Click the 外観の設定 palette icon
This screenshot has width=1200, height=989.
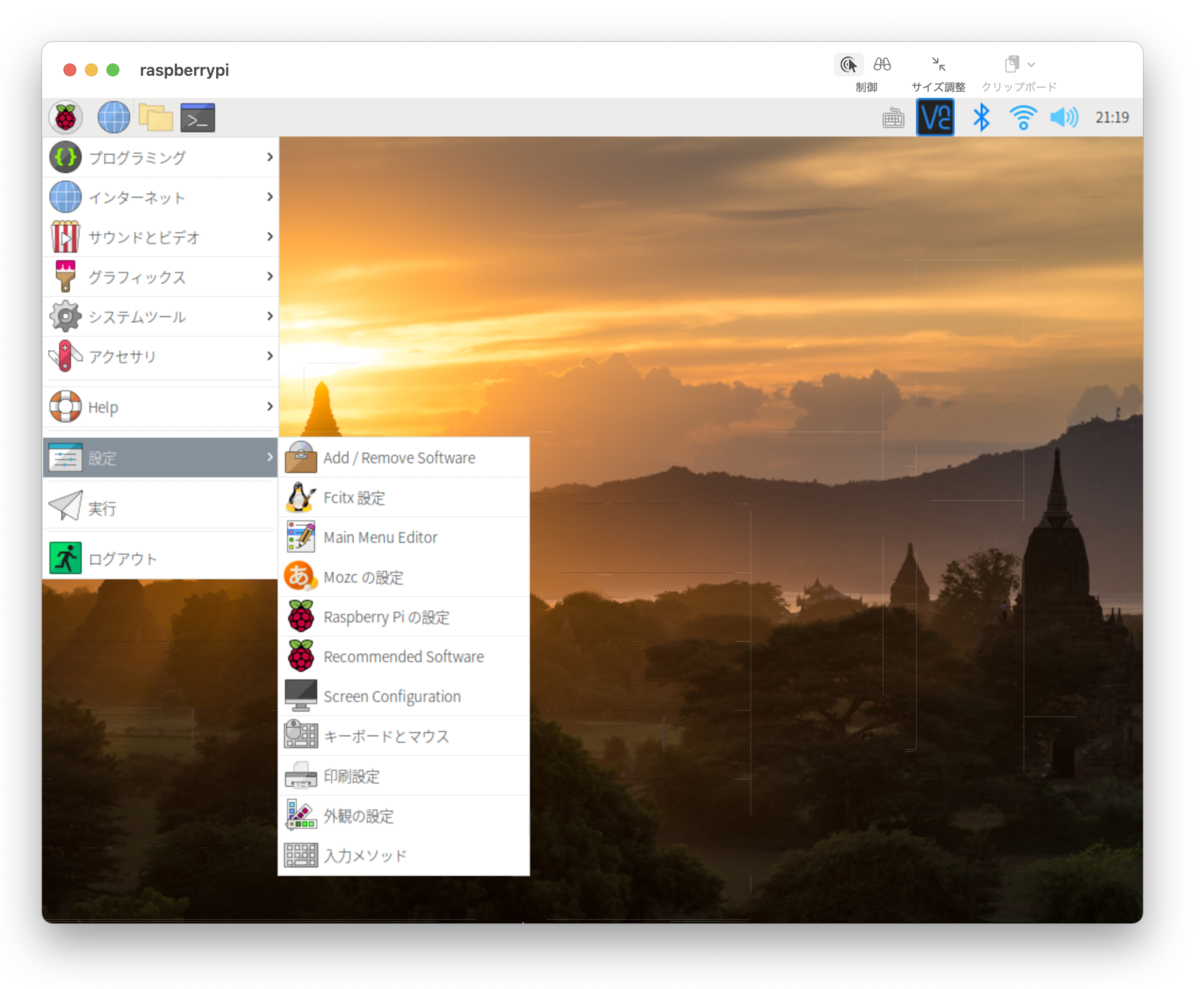pos(301,816)
